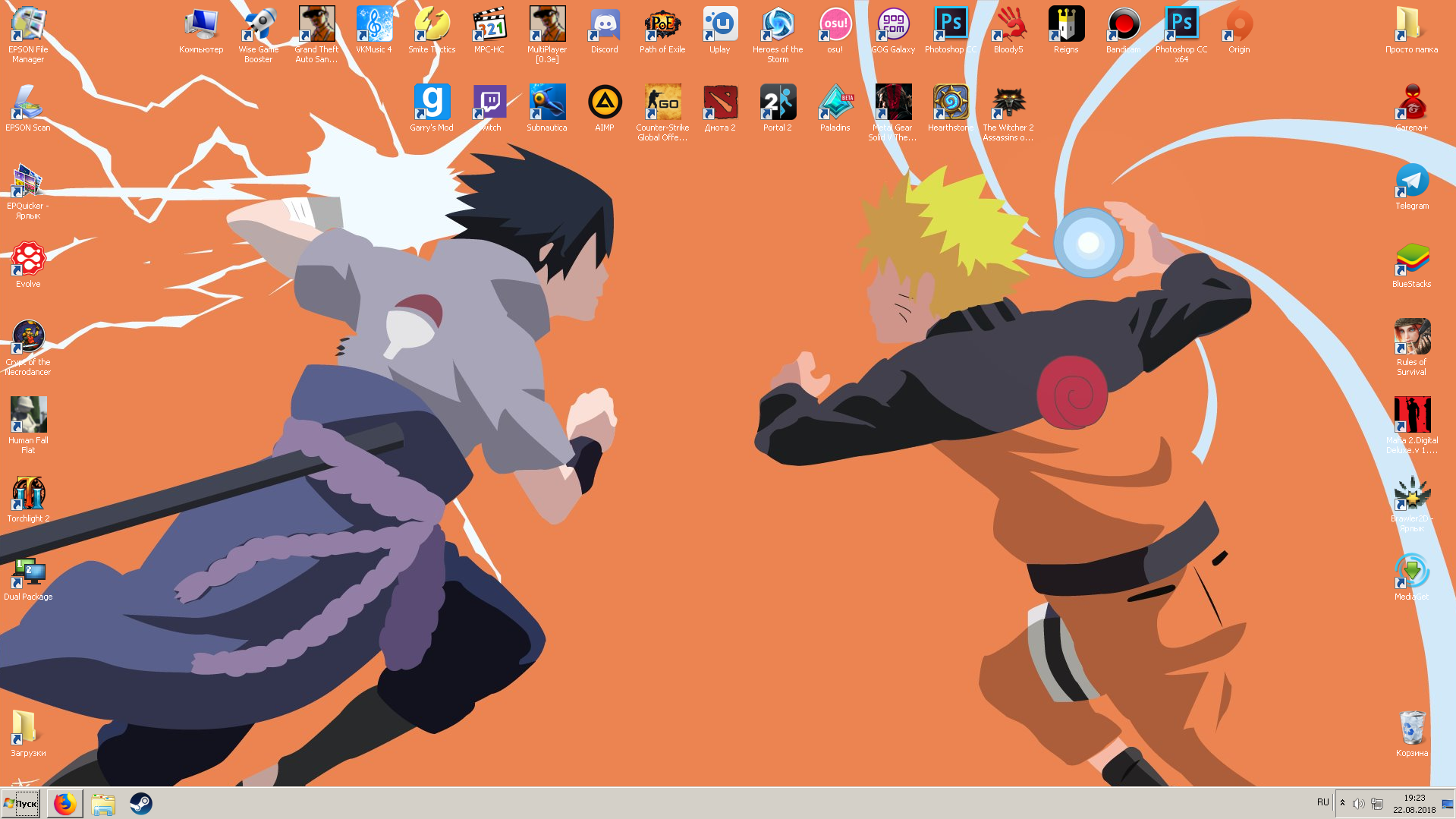Open the volume speaker tray icon

1359,803
